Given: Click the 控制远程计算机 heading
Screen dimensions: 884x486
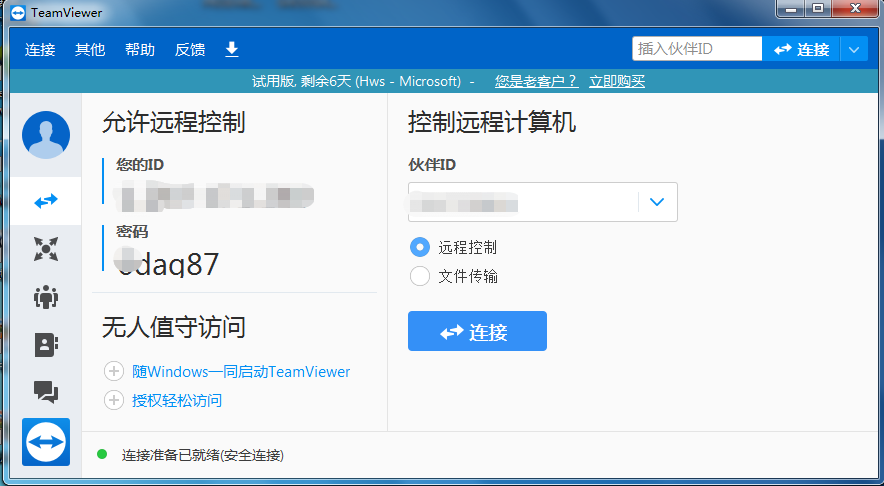Looking at the screenshot, I should pyautogui.click(x=492, y=122).
